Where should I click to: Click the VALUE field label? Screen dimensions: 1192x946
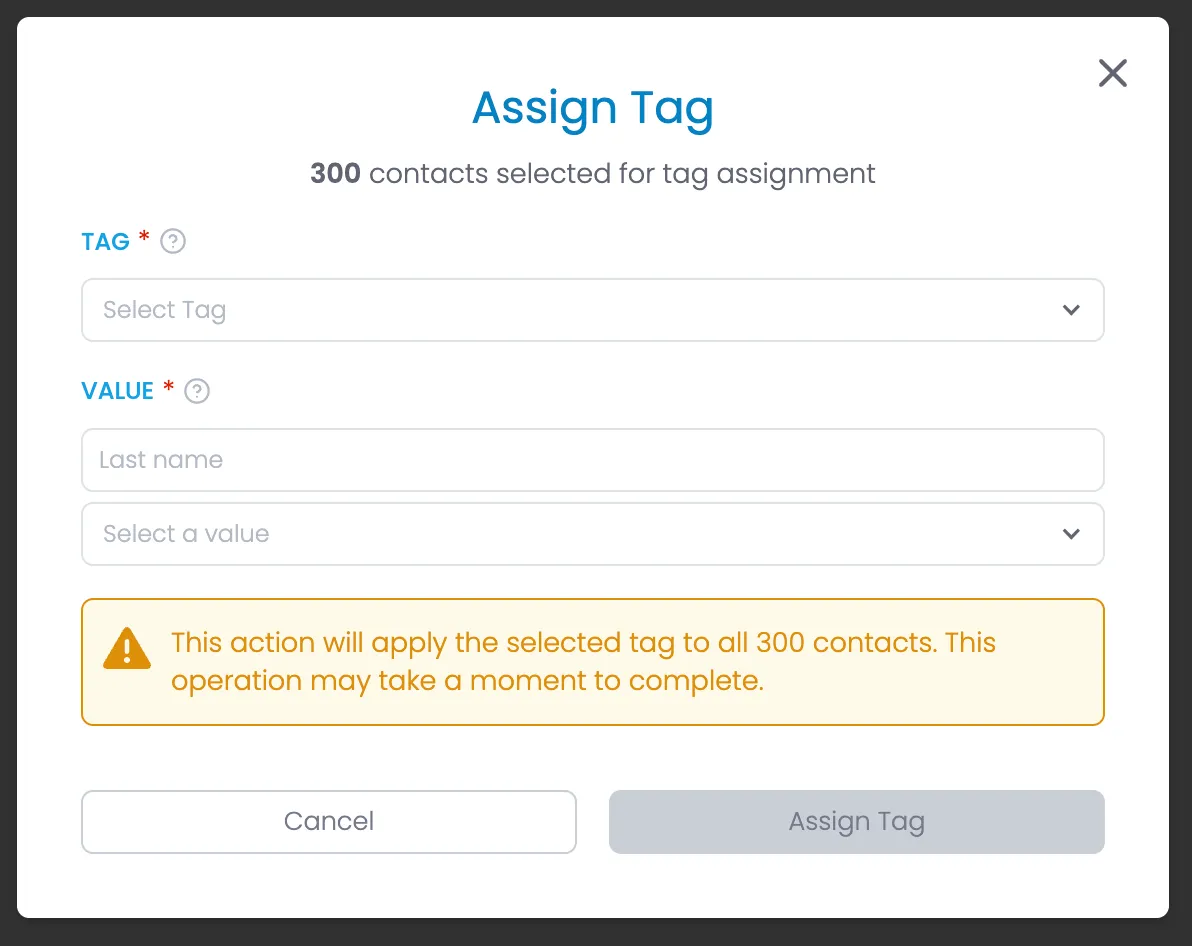[x=117, y=391]
